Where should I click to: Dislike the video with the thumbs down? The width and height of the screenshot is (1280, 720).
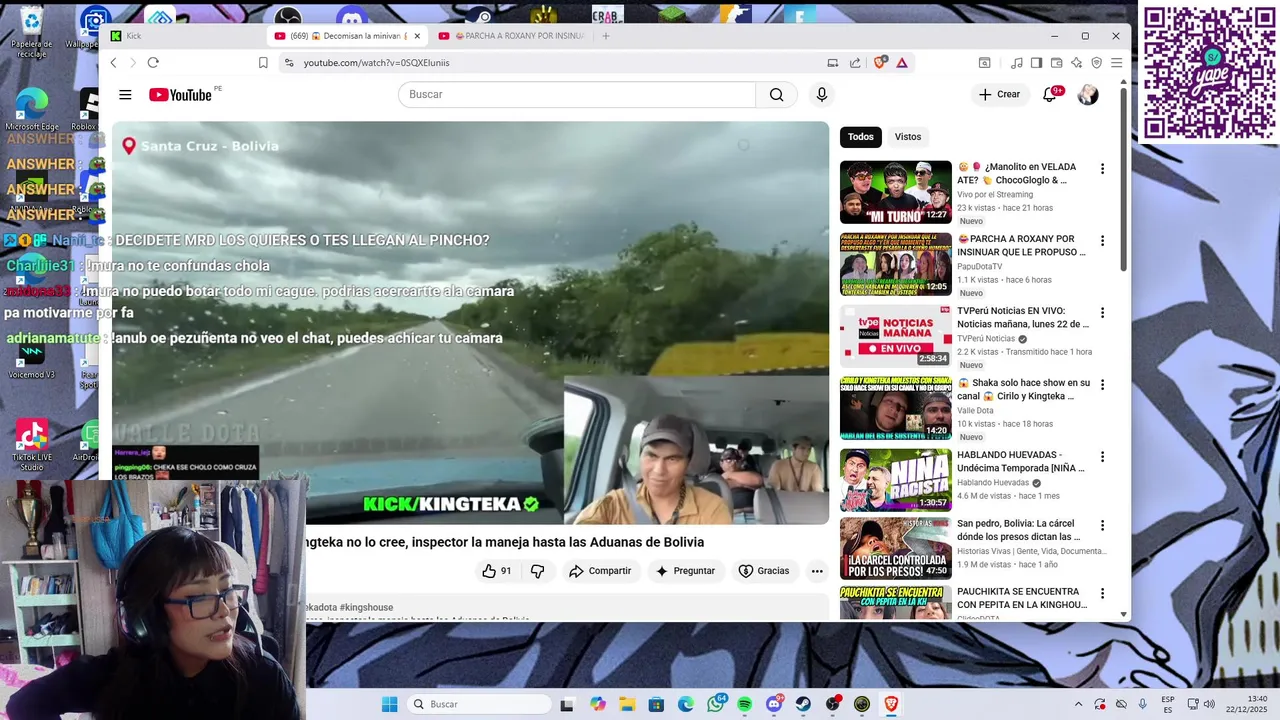click(538, 571)
